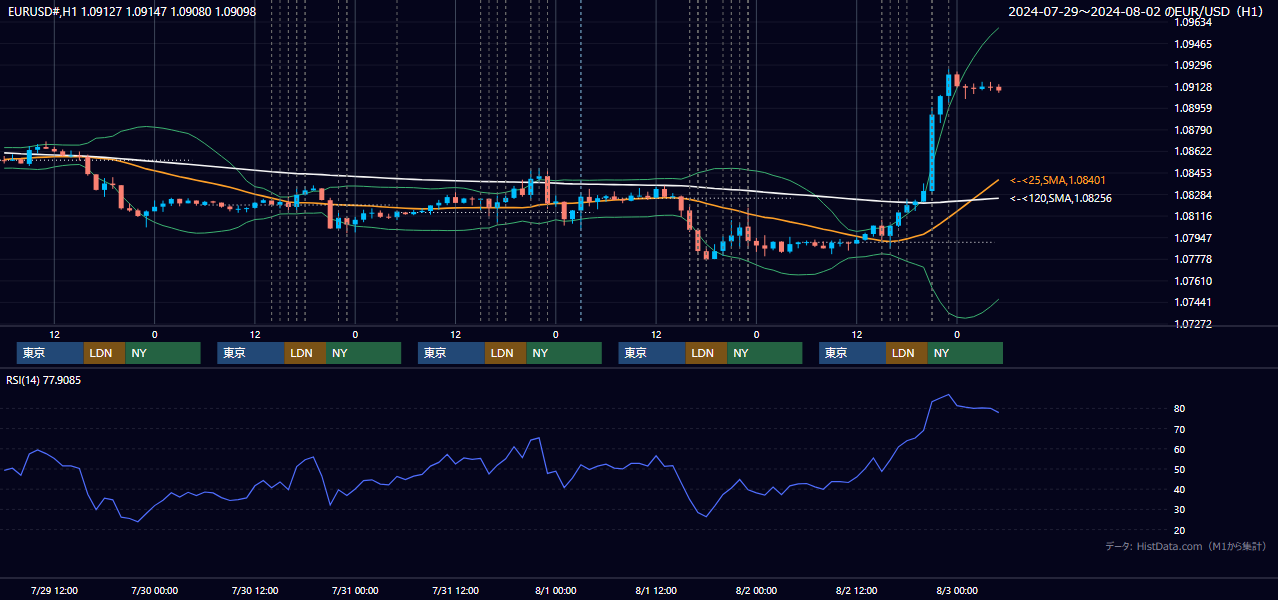Click the 8/2 12:00 date label
Screen dimensions: 1278x600
[856, 590]
